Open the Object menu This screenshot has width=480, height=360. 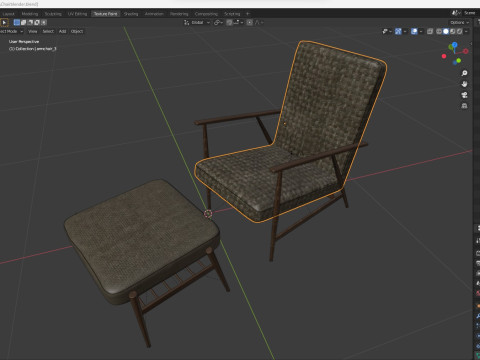click(x=77, y=31)
